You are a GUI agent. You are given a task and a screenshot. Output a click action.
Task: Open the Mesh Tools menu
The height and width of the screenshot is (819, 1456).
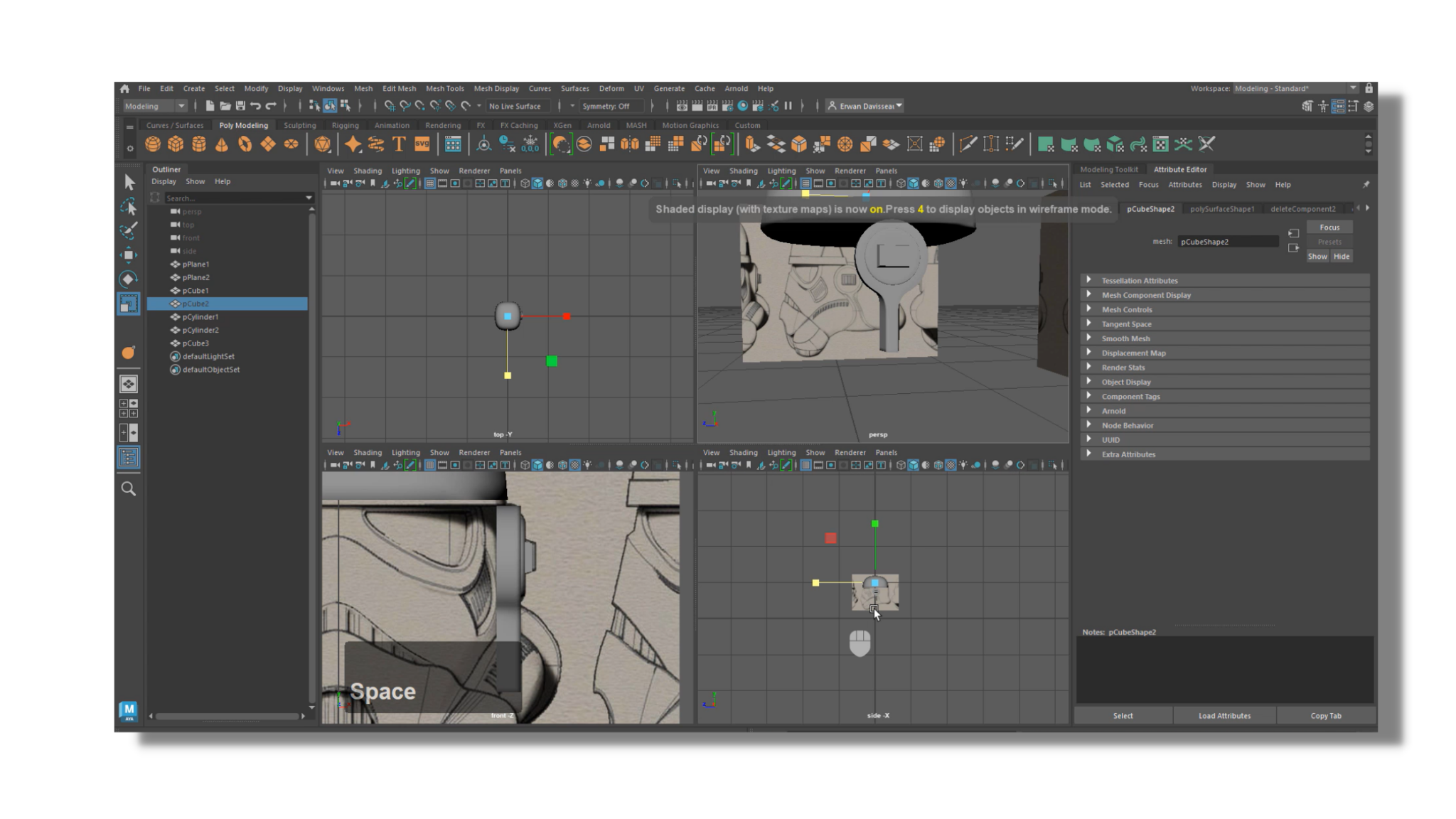[x=445, y=88]
